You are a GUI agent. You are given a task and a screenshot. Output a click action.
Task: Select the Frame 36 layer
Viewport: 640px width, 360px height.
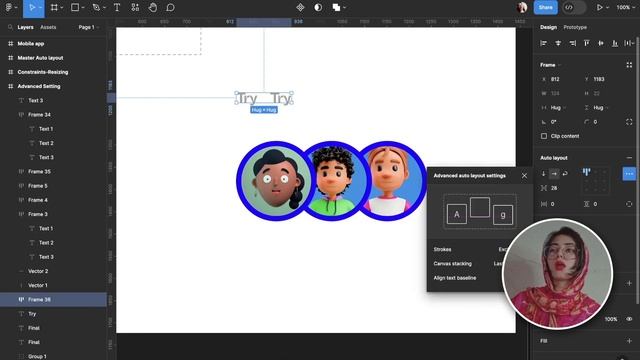[53, 300]
